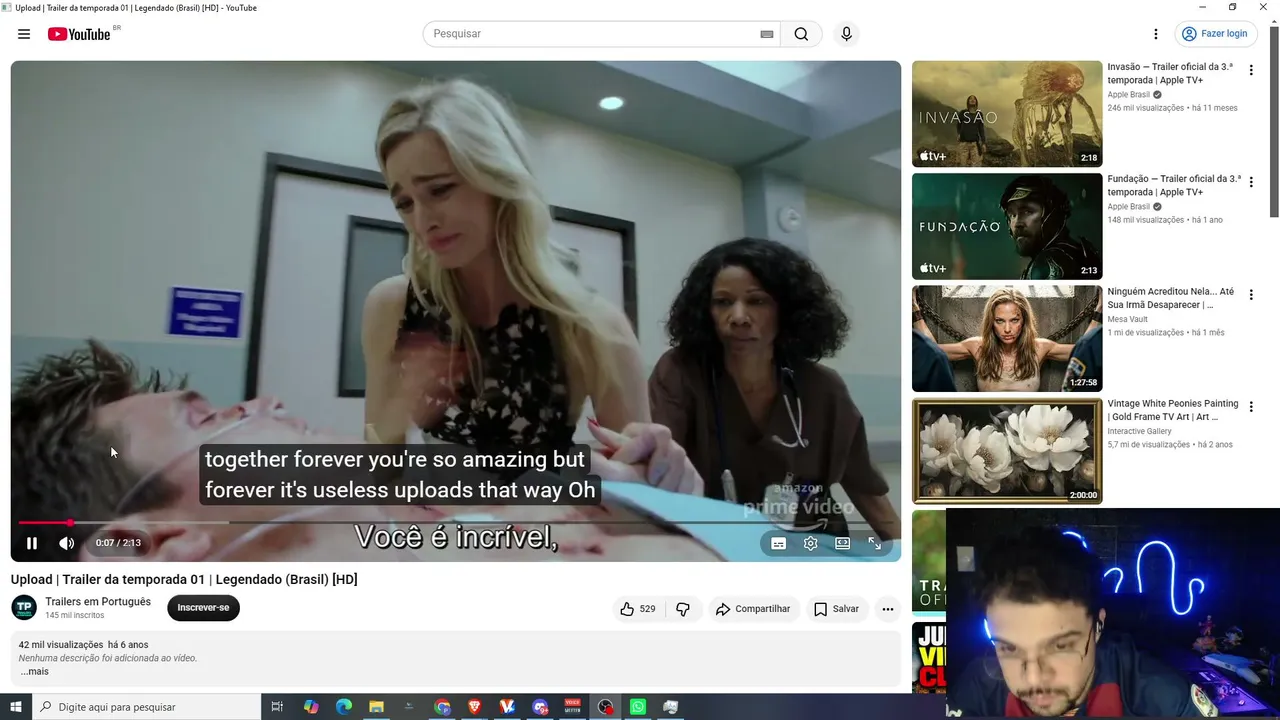Open Task View on the taskbar
Image resolution: width=1280 pixels, height=720 pixels.
point(277,707)
